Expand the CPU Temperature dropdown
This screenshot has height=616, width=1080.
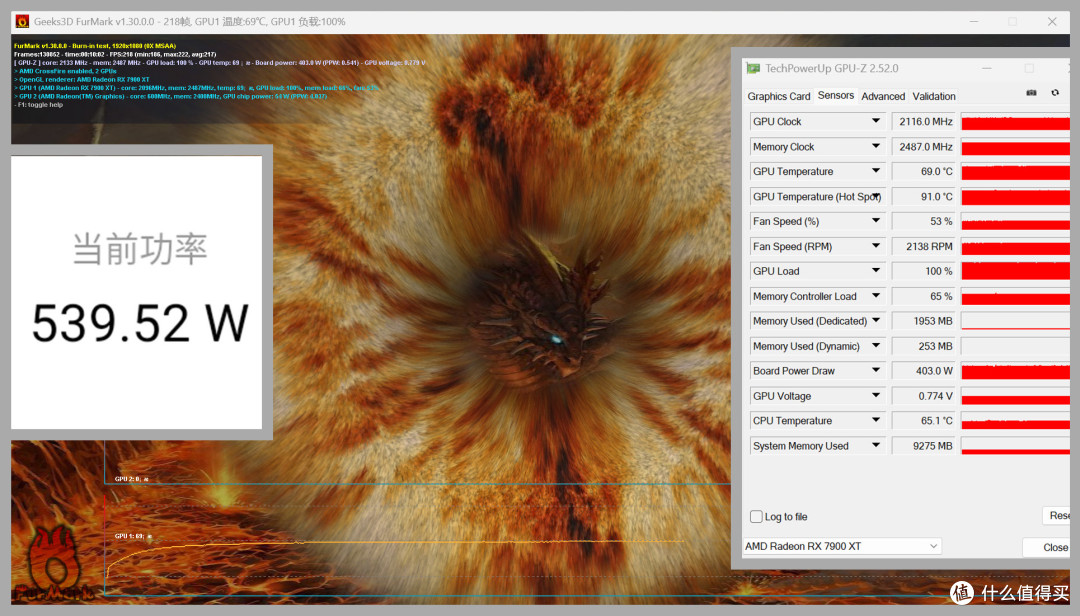click(x=875, y=421)
